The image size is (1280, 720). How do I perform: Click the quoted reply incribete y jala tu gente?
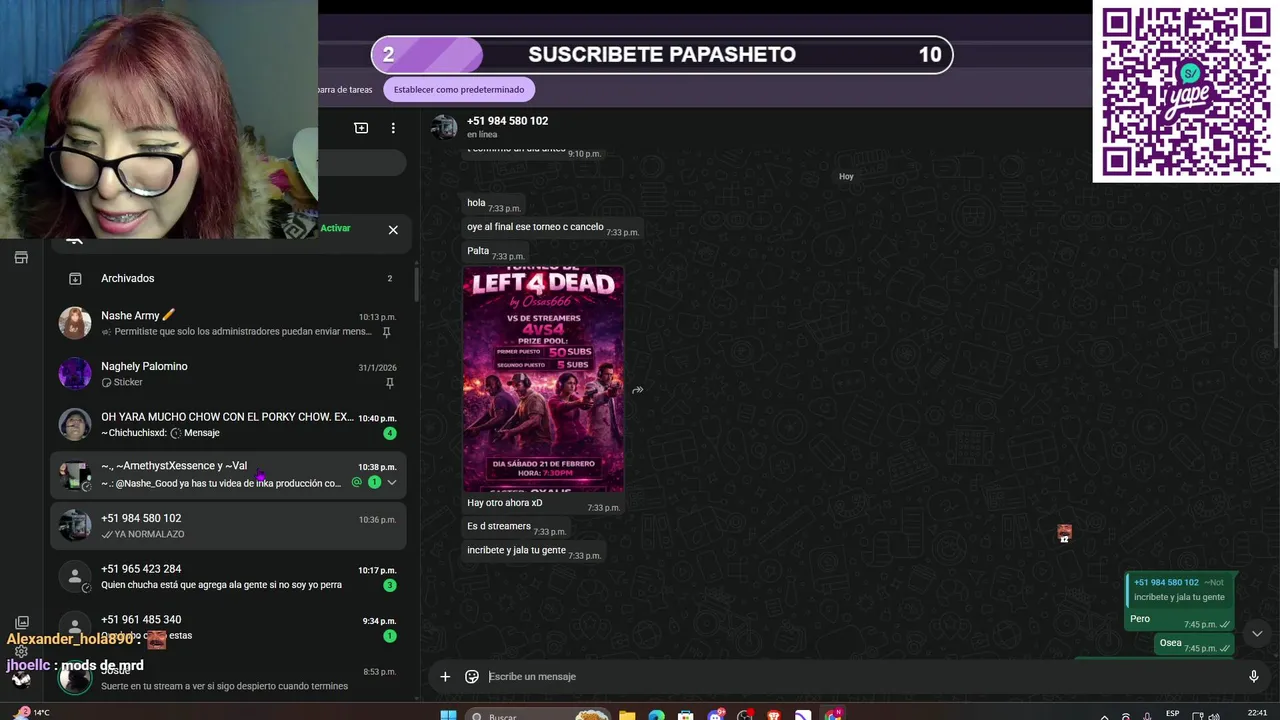click(1179, 590)
